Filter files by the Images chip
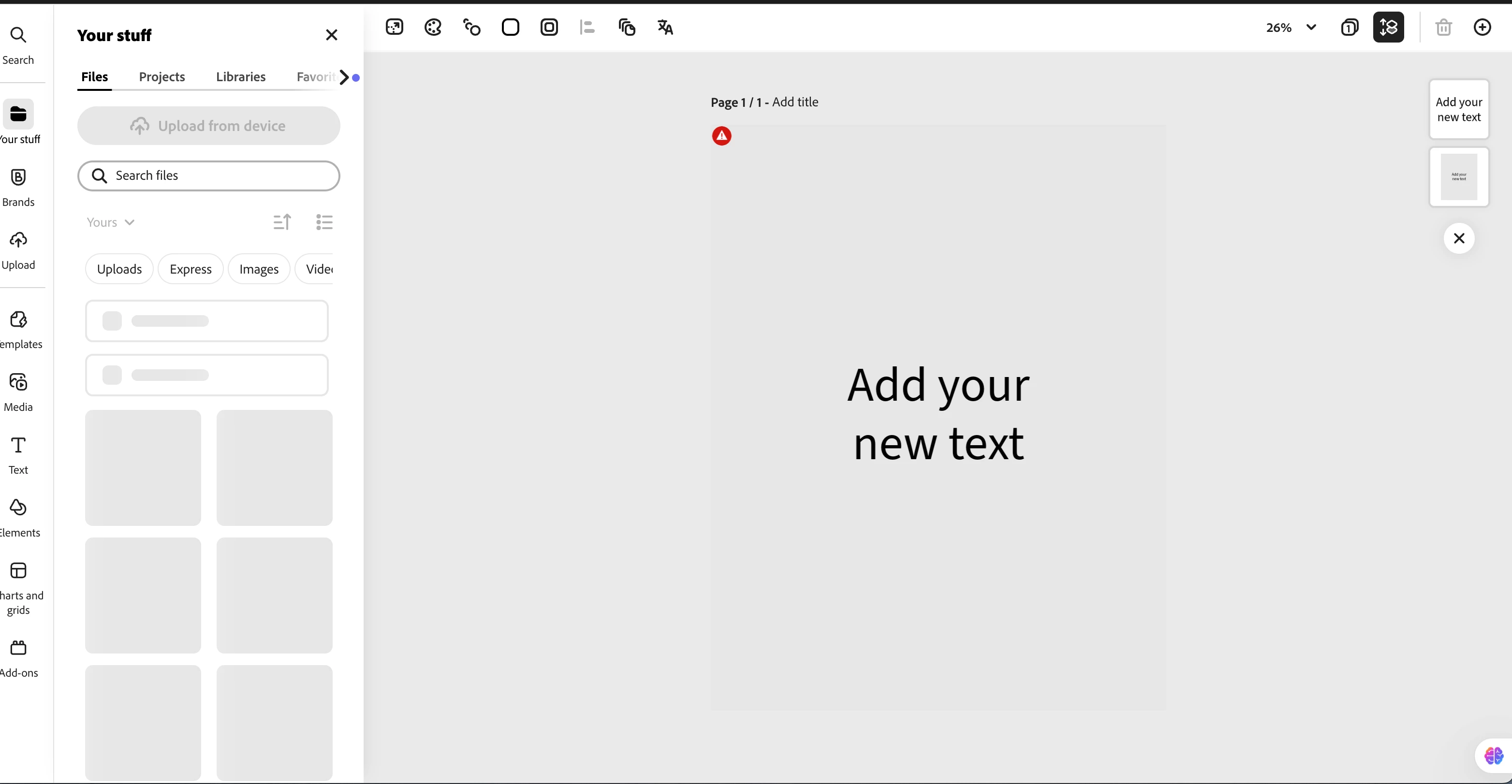This screenshot has width=1512, height=784. coord(259,269)
